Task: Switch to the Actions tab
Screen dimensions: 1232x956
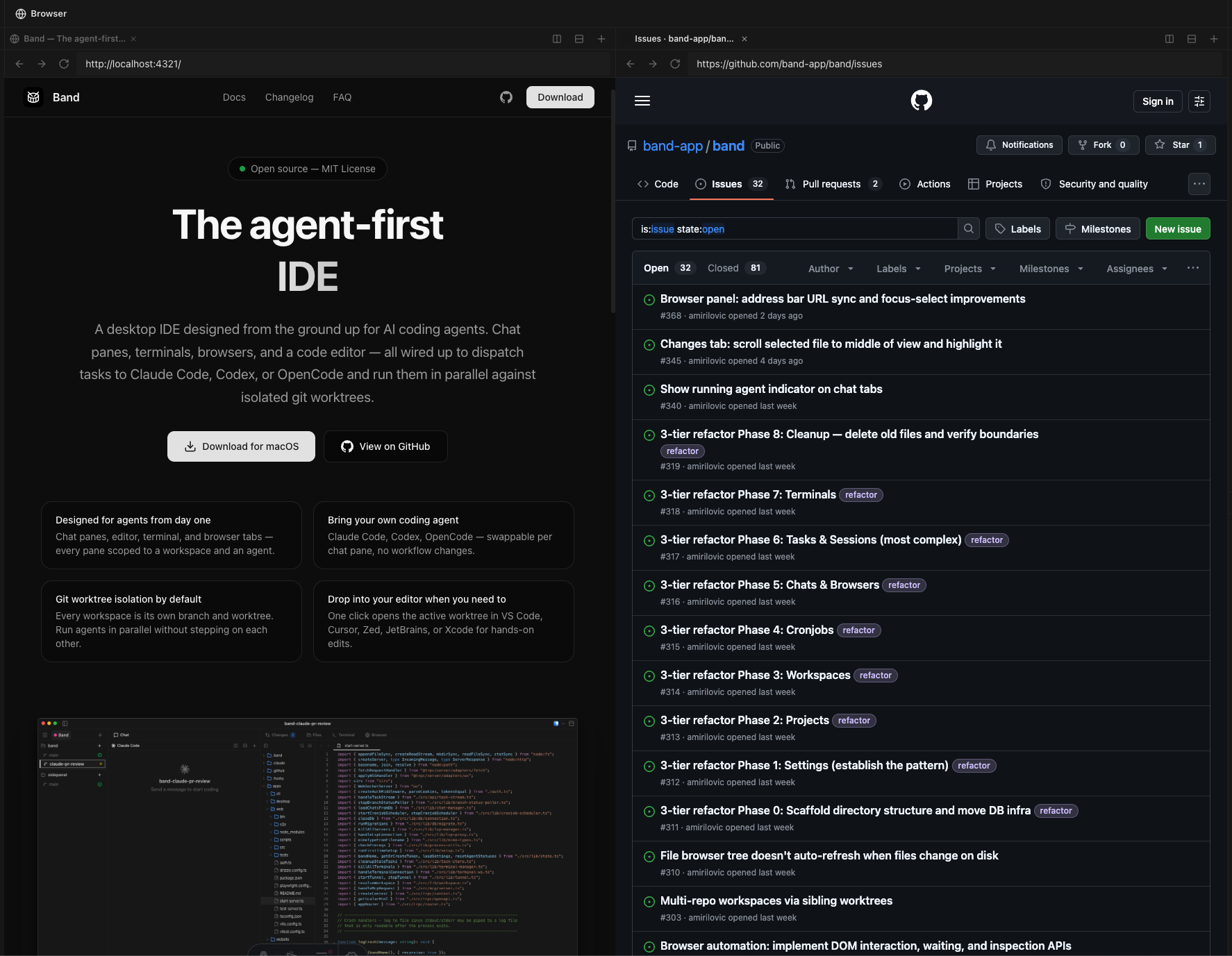Action: [925, 184]
